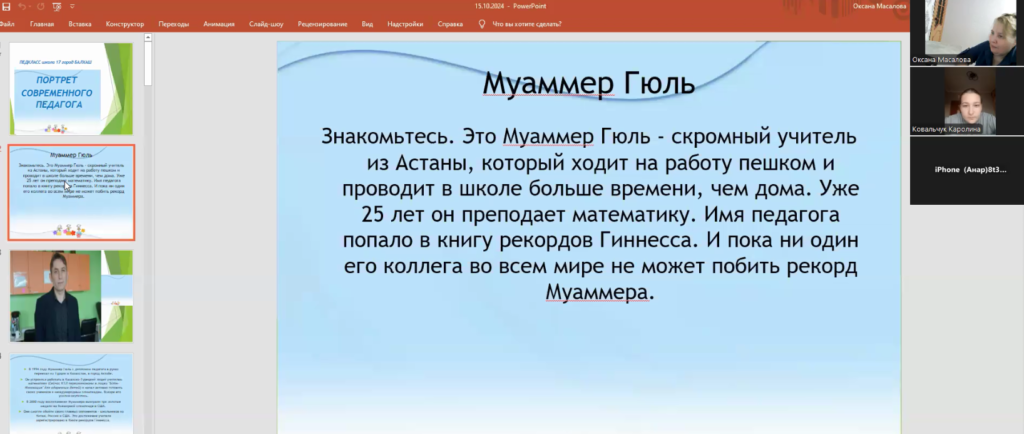
Task: Click the Save icon in quick access toolbar
Action: pos(7,7)
